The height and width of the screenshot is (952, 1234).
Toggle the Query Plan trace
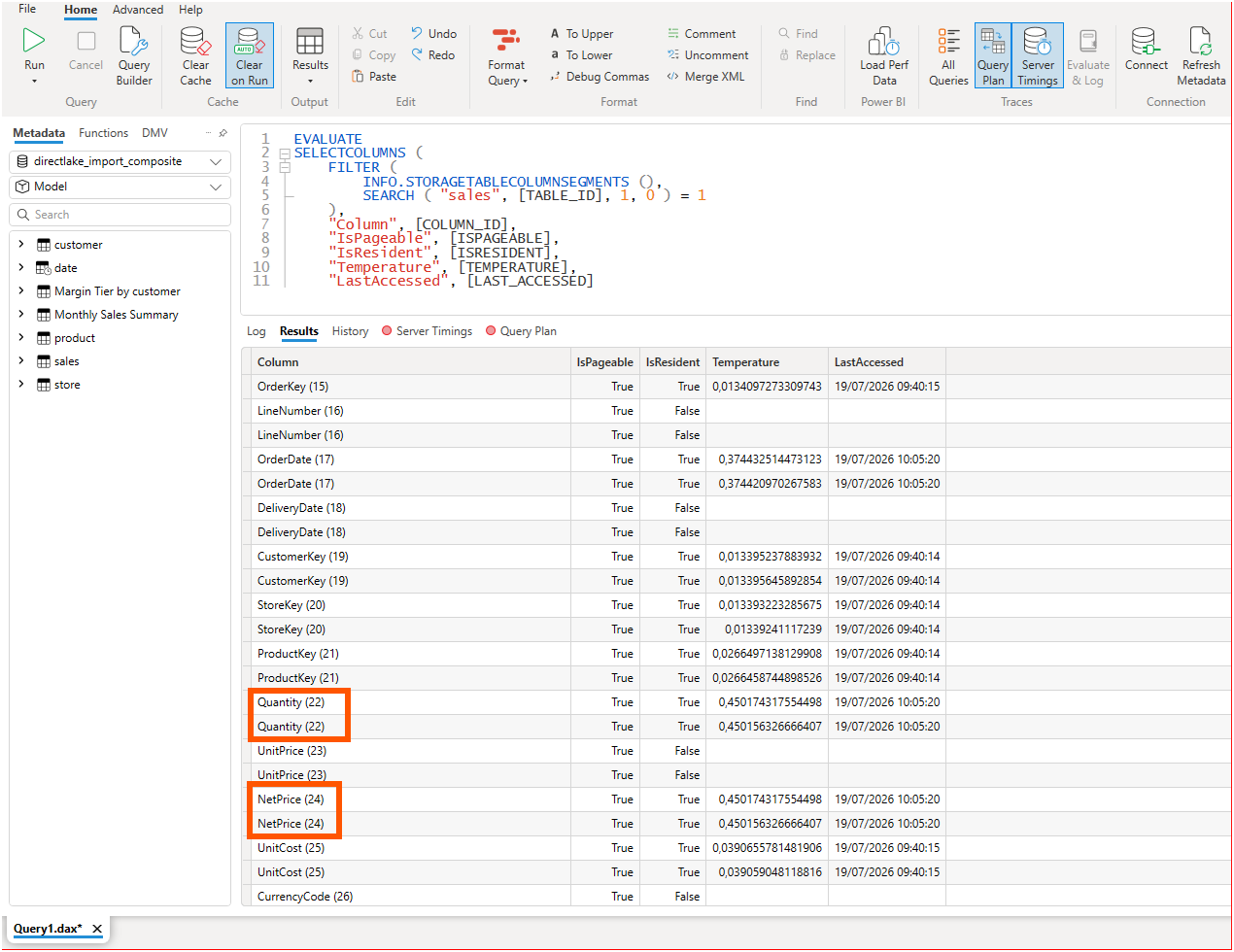click(x=993, y=55)
